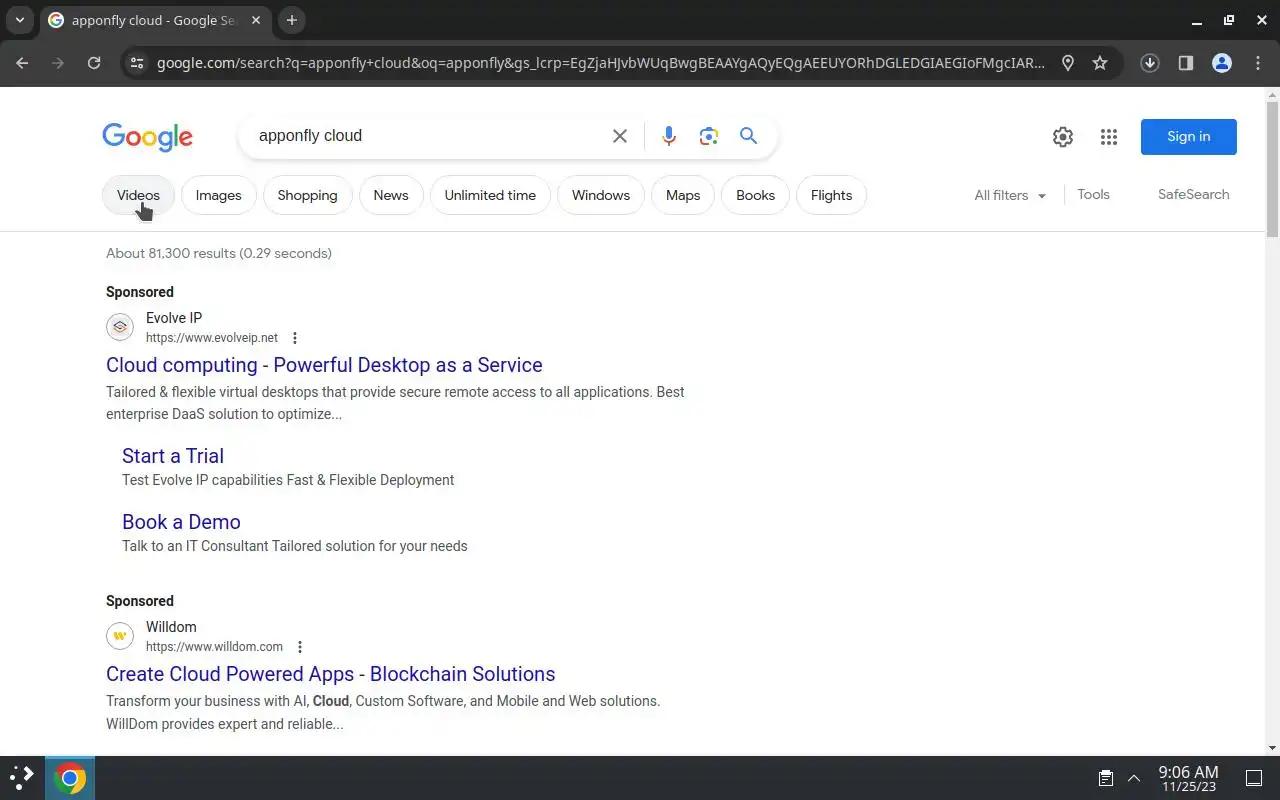Select the Videos filter tab
The image size is (1280, 800).
tap(138, 195)
